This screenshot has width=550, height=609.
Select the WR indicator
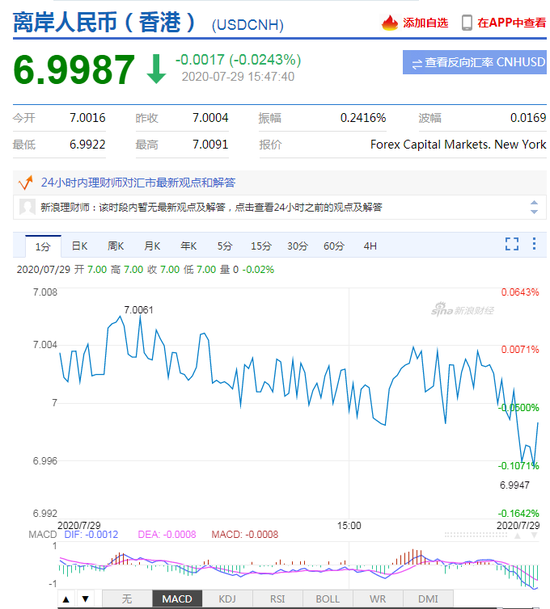[378, 599]
